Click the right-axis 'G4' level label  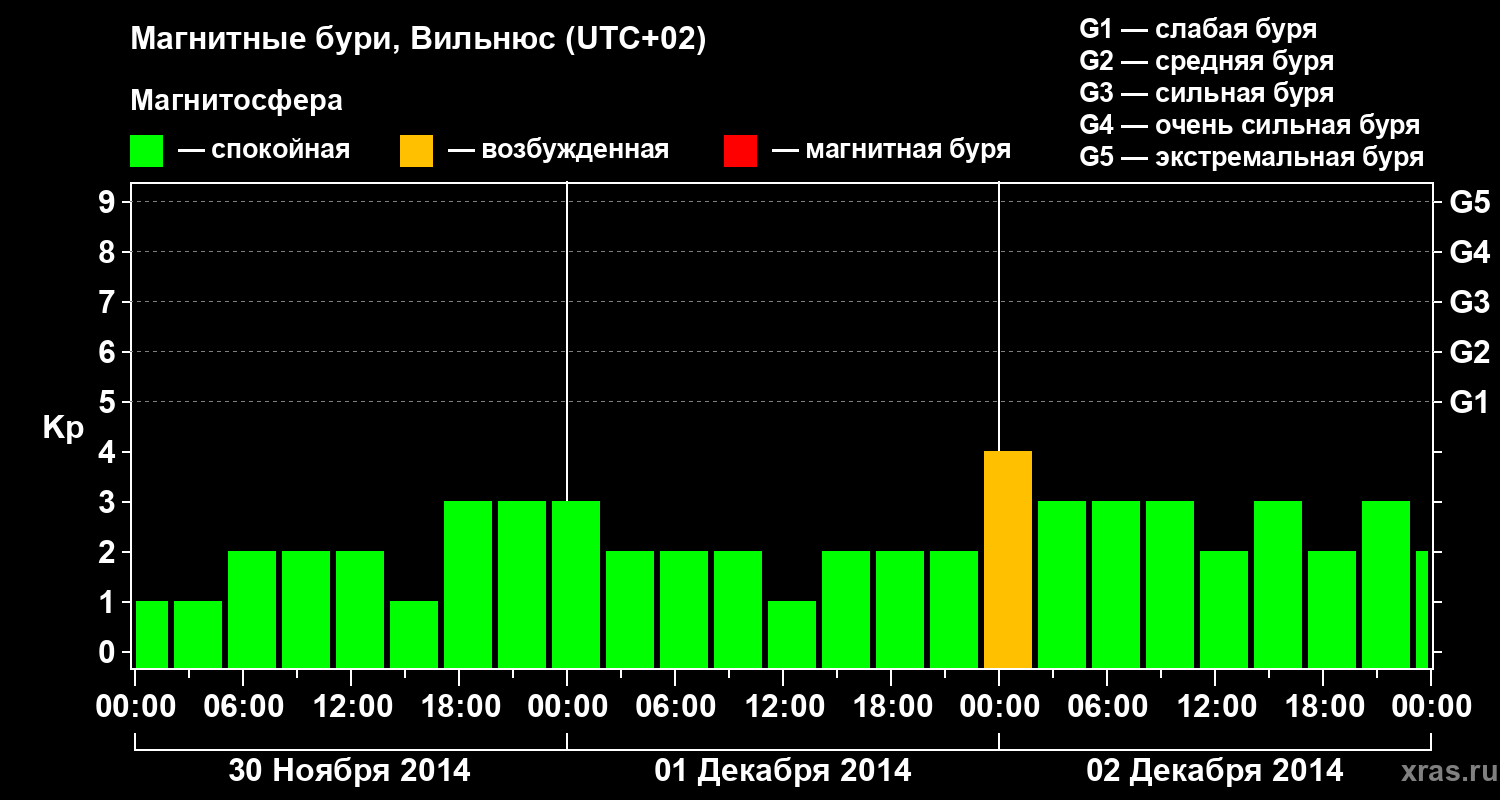[1469, 252]
